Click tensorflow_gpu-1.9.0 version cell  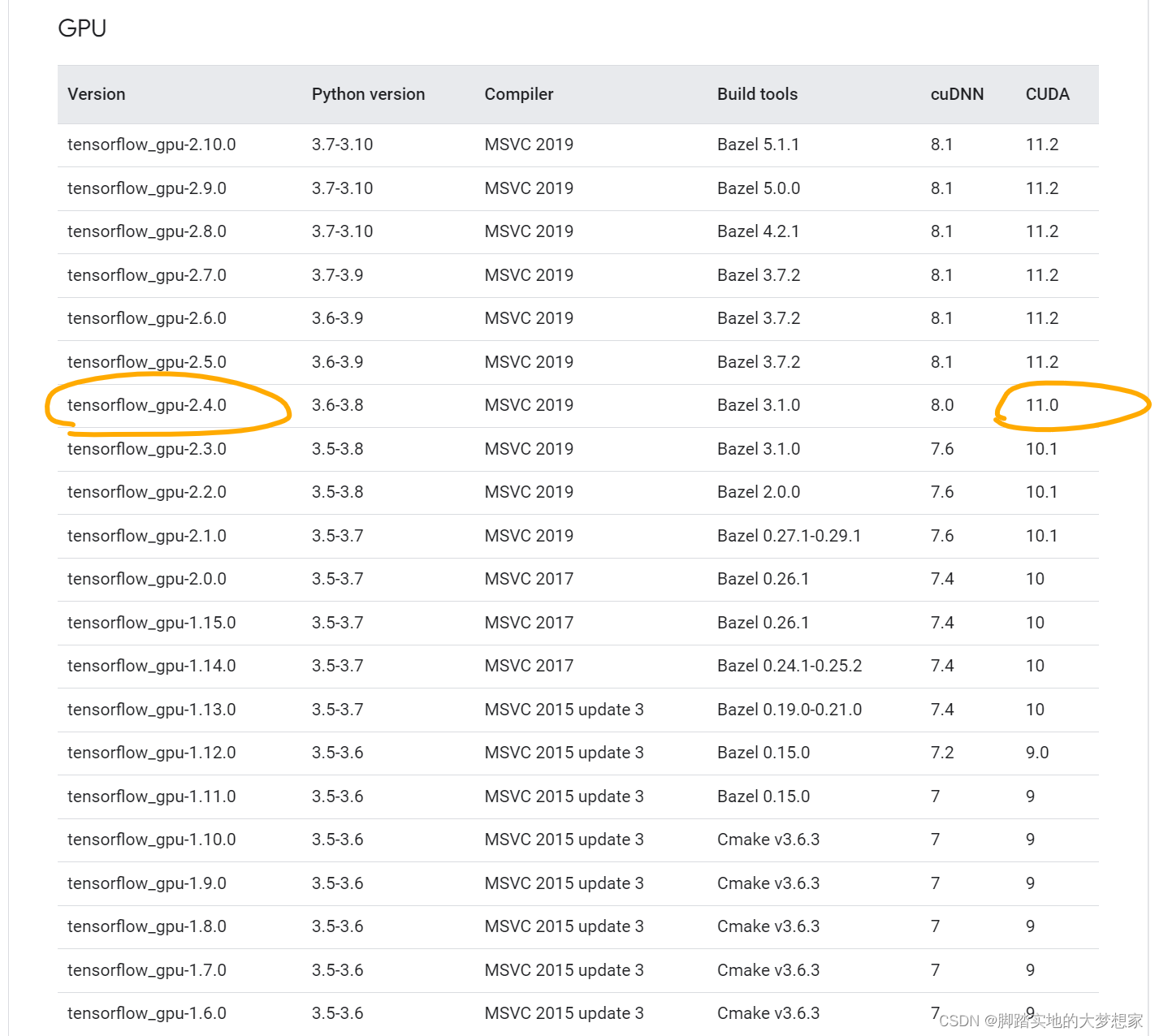[147, 883]
